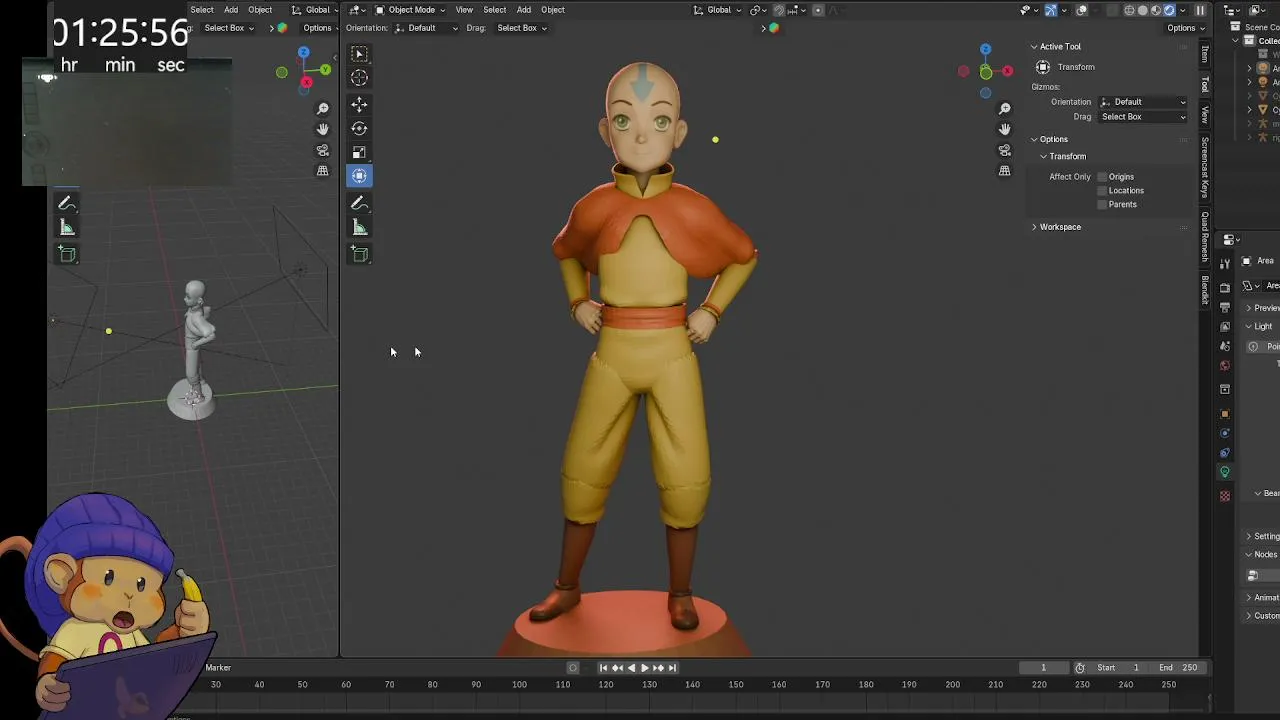
Task: Open the Render properties tab
Action: (x=1225, y=288)
